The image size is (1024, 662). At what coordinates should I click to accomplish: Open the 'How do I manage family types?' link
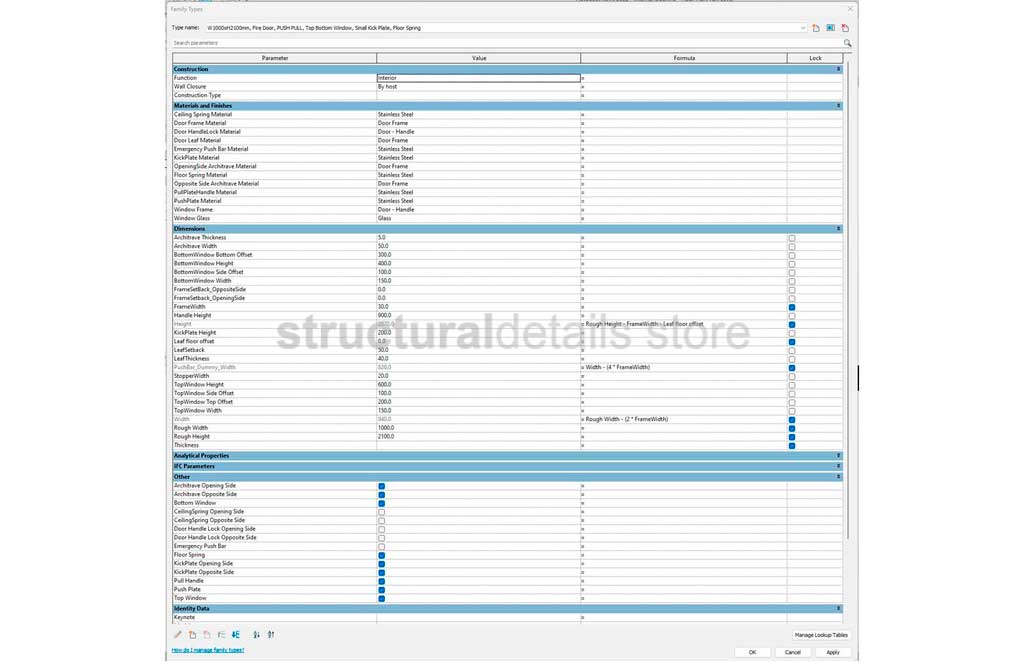point(207,650)
